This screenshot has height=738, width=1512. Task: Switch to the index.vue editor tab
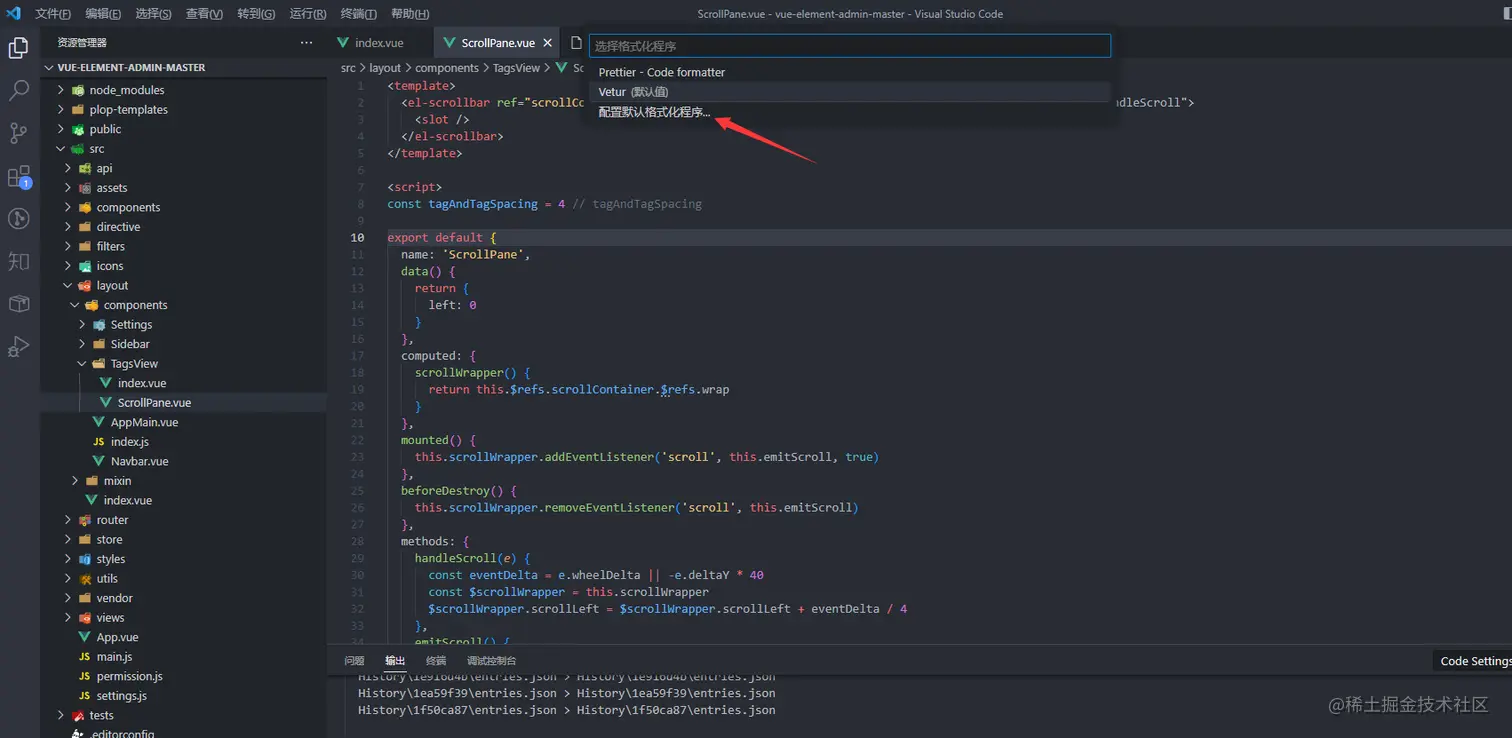pyautogui.click(x=380, y=43)
